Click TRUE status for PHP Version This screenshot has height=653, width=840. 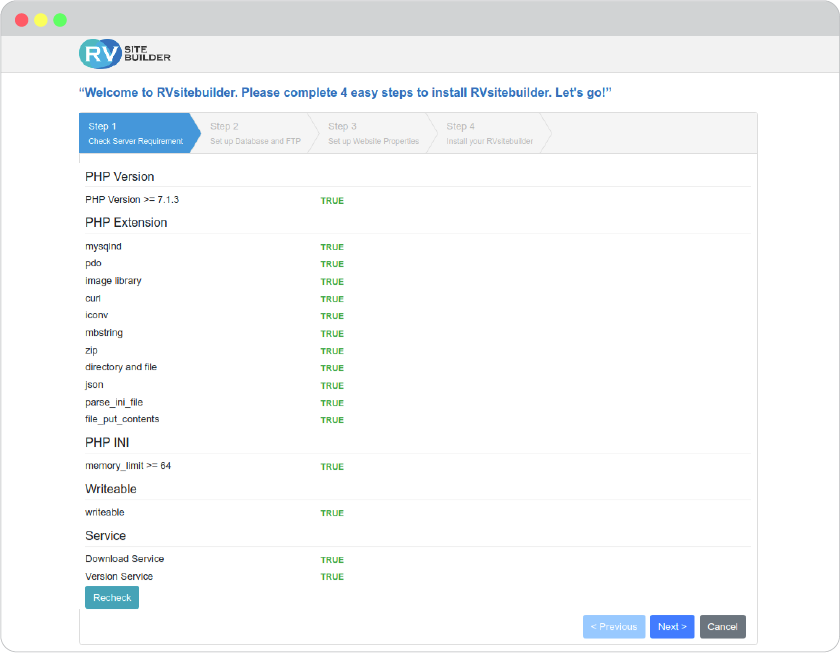[x=332, y=201]
